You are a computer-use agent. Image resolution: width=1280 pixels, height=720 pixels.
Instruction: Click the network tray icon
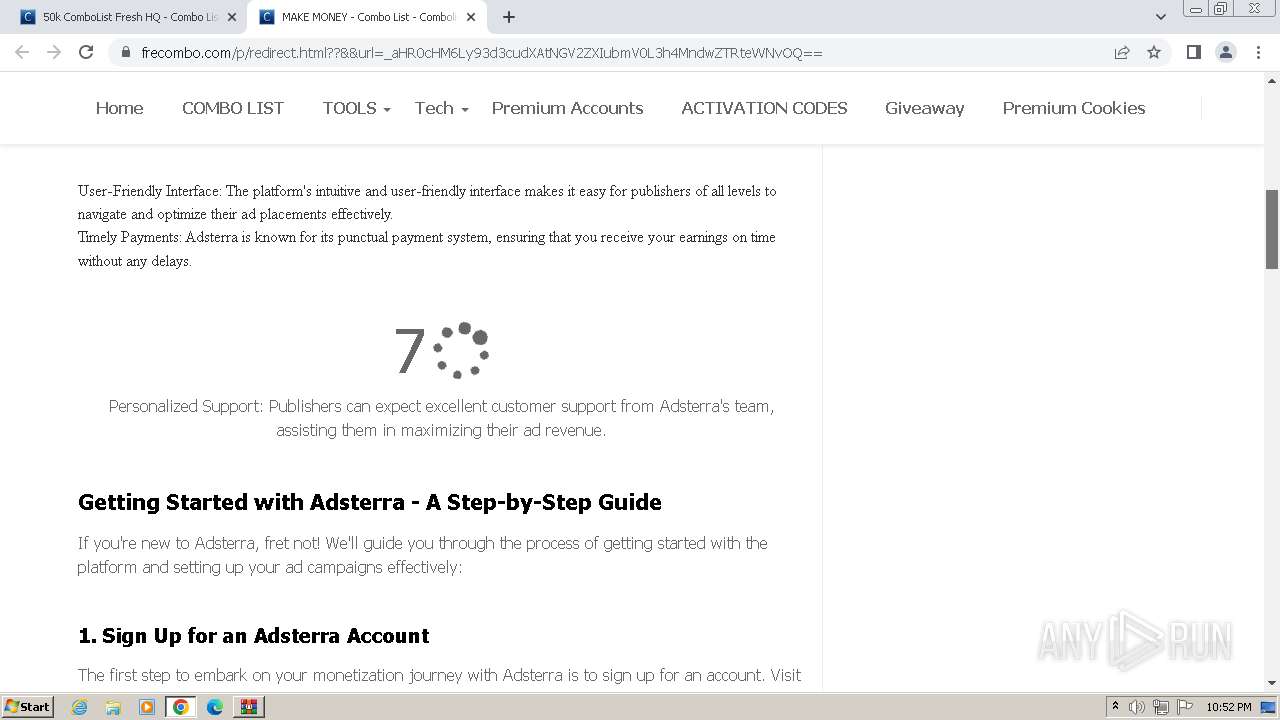point(1161,707)
